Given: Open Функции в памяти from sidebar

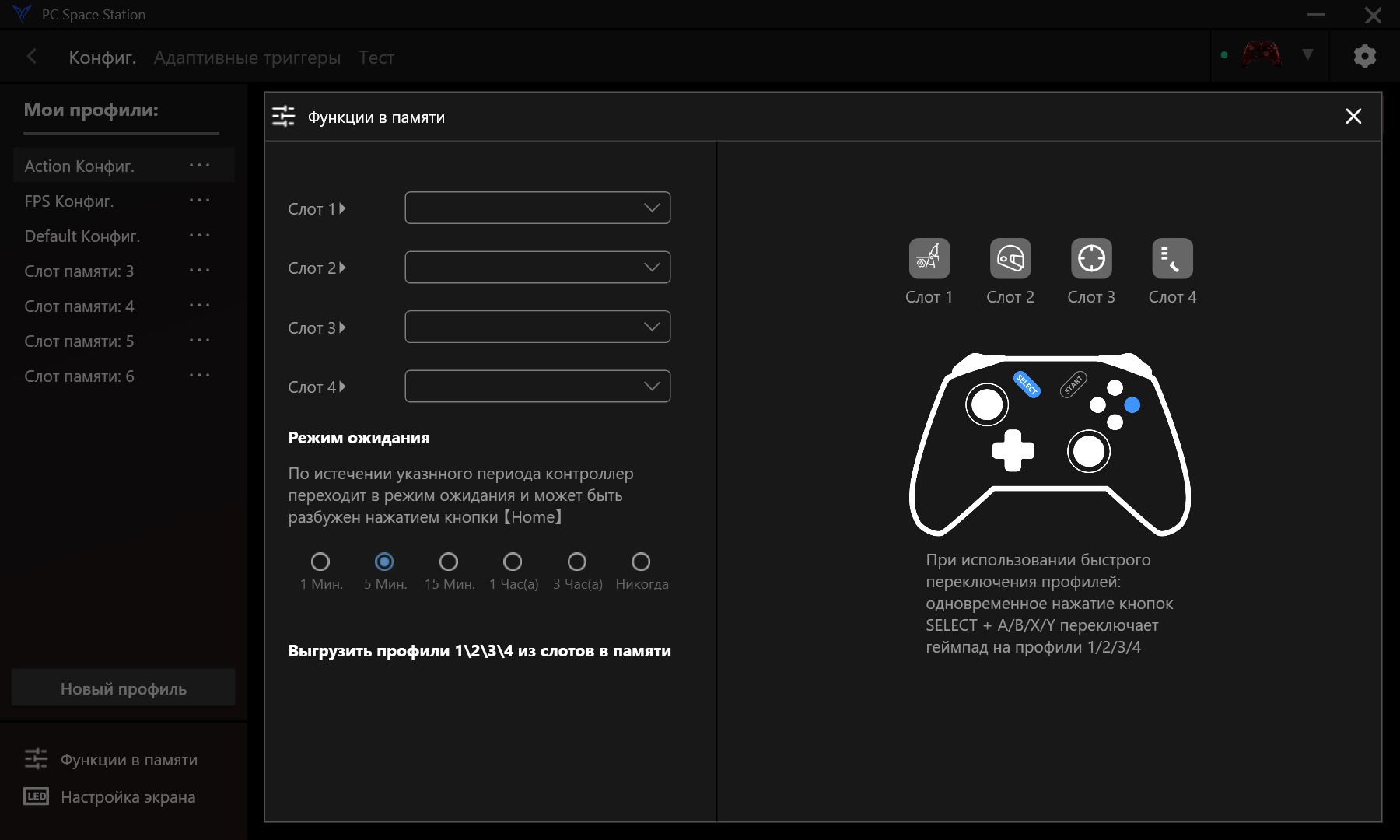Looking at the screenshot, I should point(129,760).
